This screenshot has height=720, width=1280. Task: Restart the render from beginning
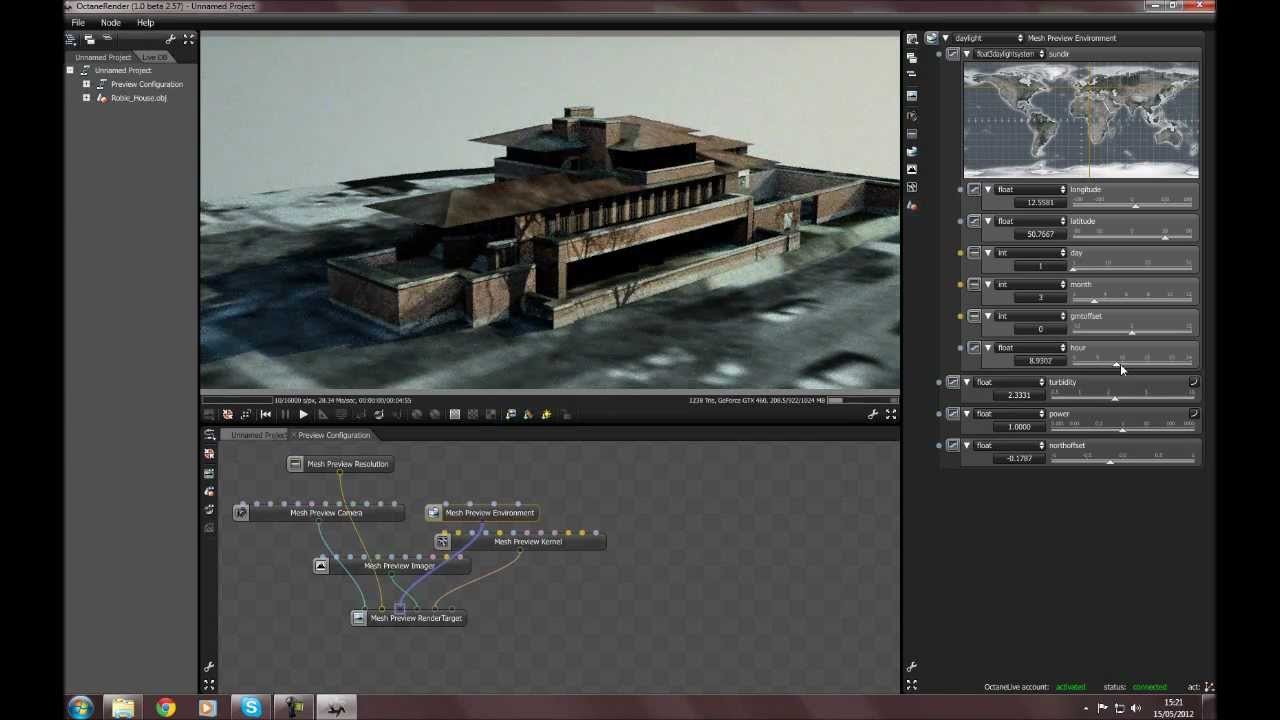(x=266, y=414)
